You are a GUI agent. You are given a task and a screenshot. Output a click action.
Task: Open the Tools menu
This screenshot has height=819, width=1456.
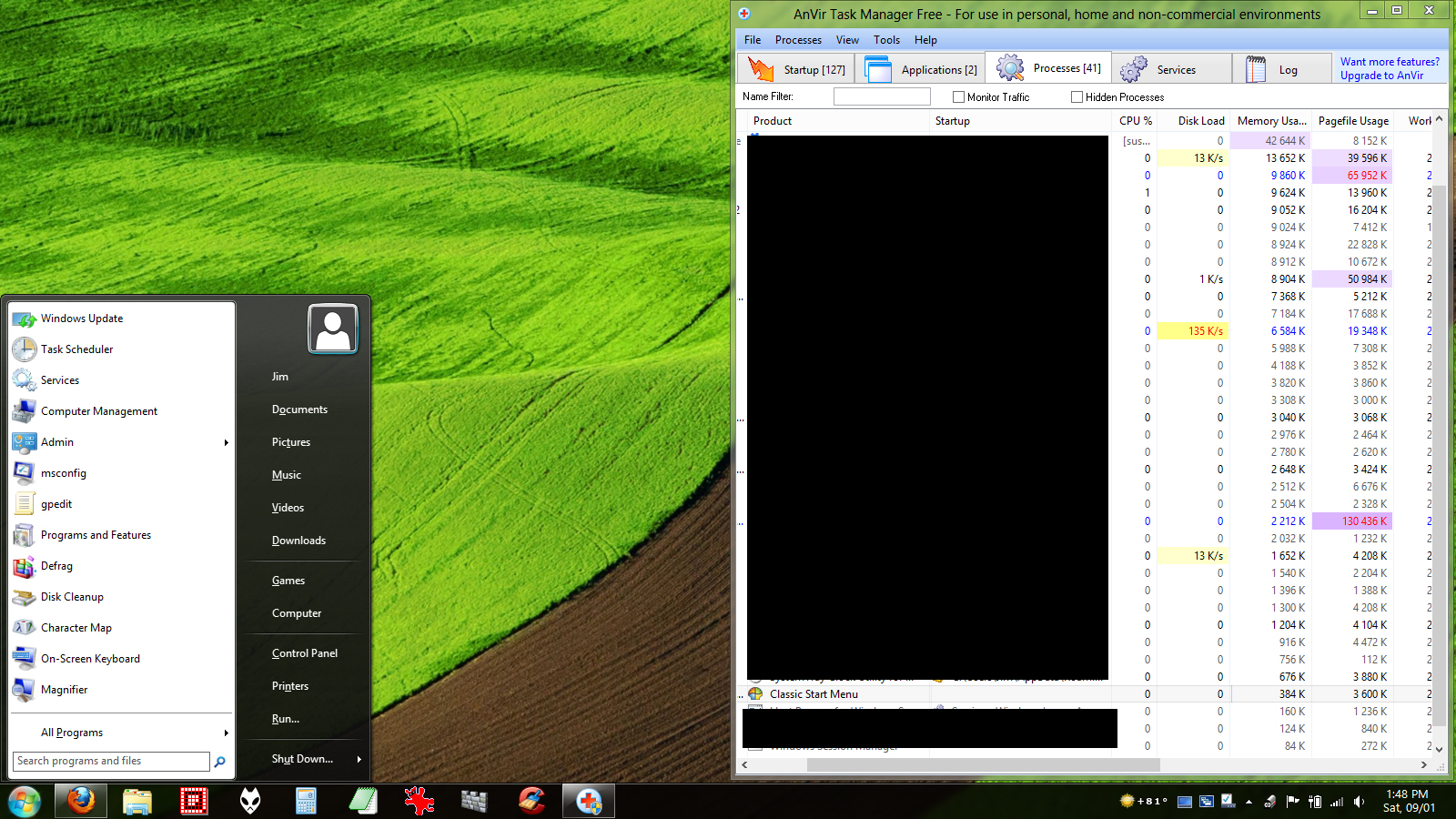pos(886,40)
